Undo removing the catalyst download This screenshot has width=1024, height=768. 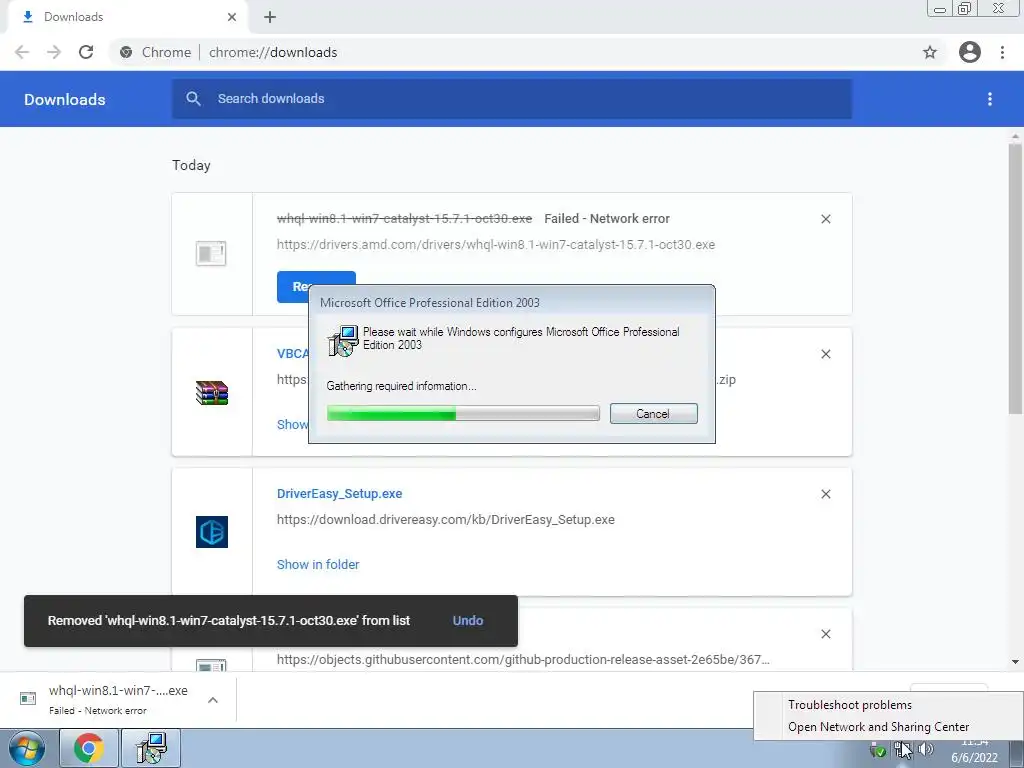pos(468,620)
